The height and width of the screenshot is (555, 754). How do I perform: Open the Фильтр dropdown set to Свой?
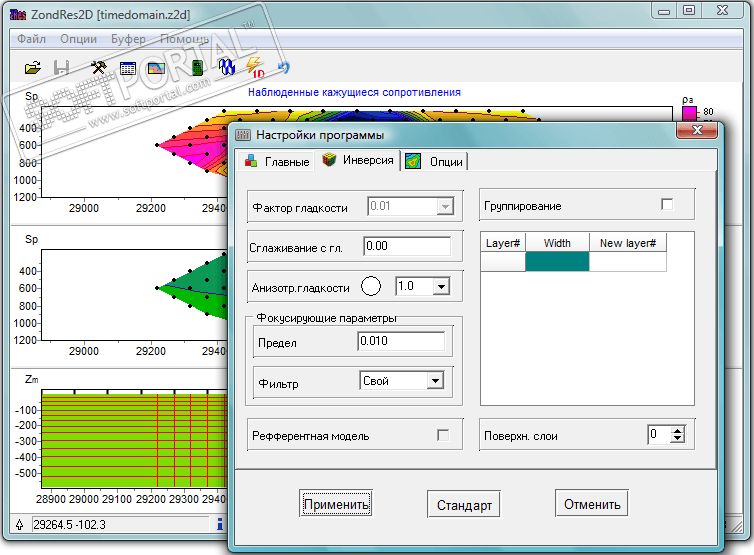point(434,381)
